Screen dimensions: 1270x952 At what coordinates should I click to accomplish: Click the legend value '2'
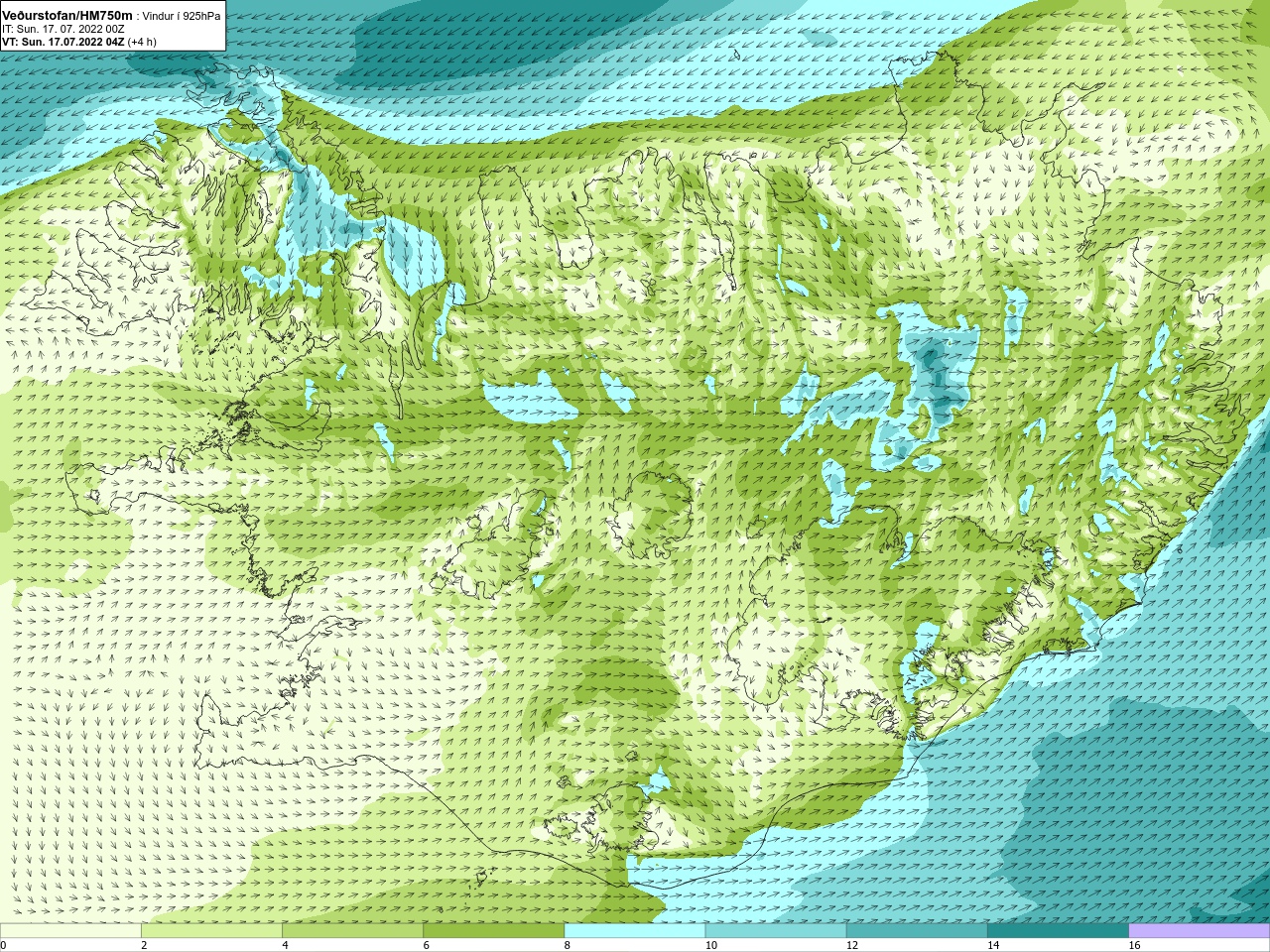(144, 945)
